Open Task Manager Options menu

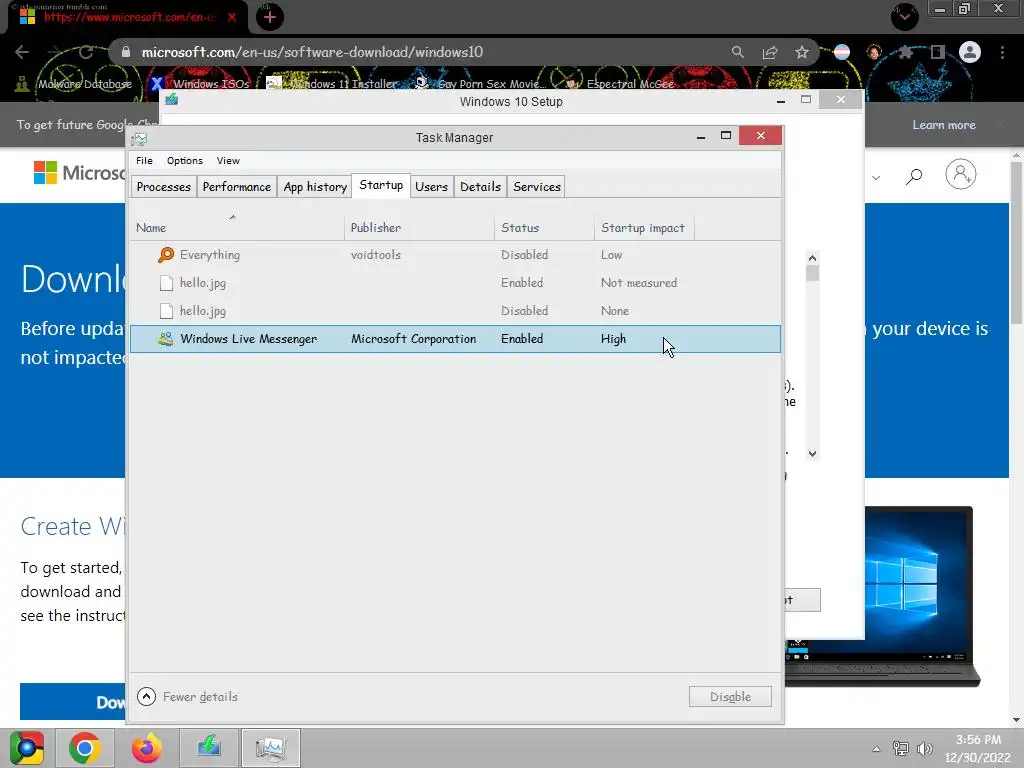[x=185, y=161]
